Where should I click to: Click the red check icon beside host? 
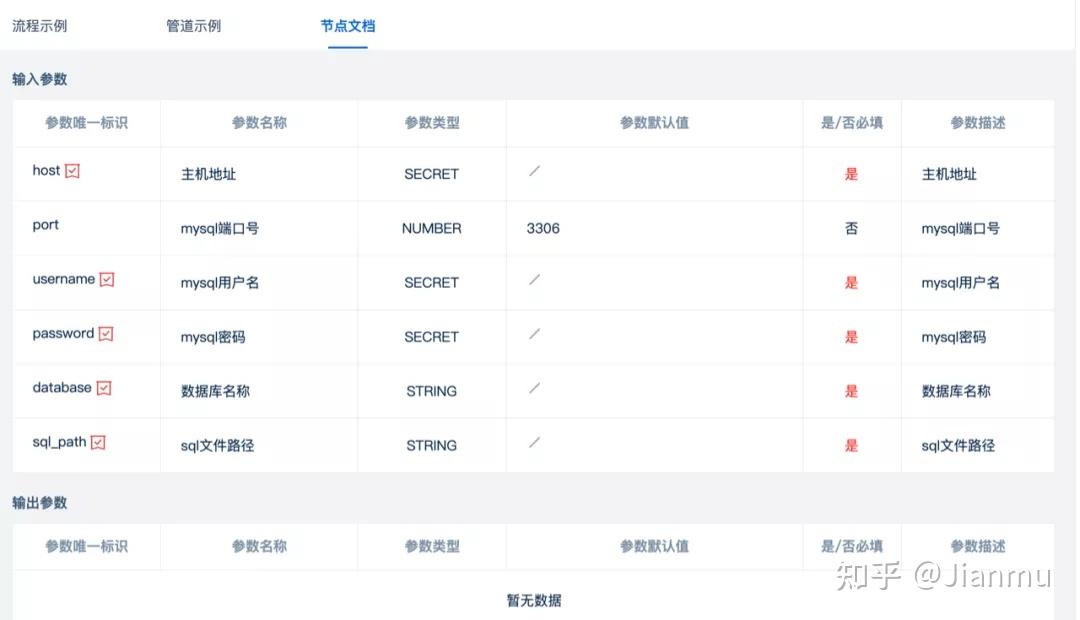point(72,171)
